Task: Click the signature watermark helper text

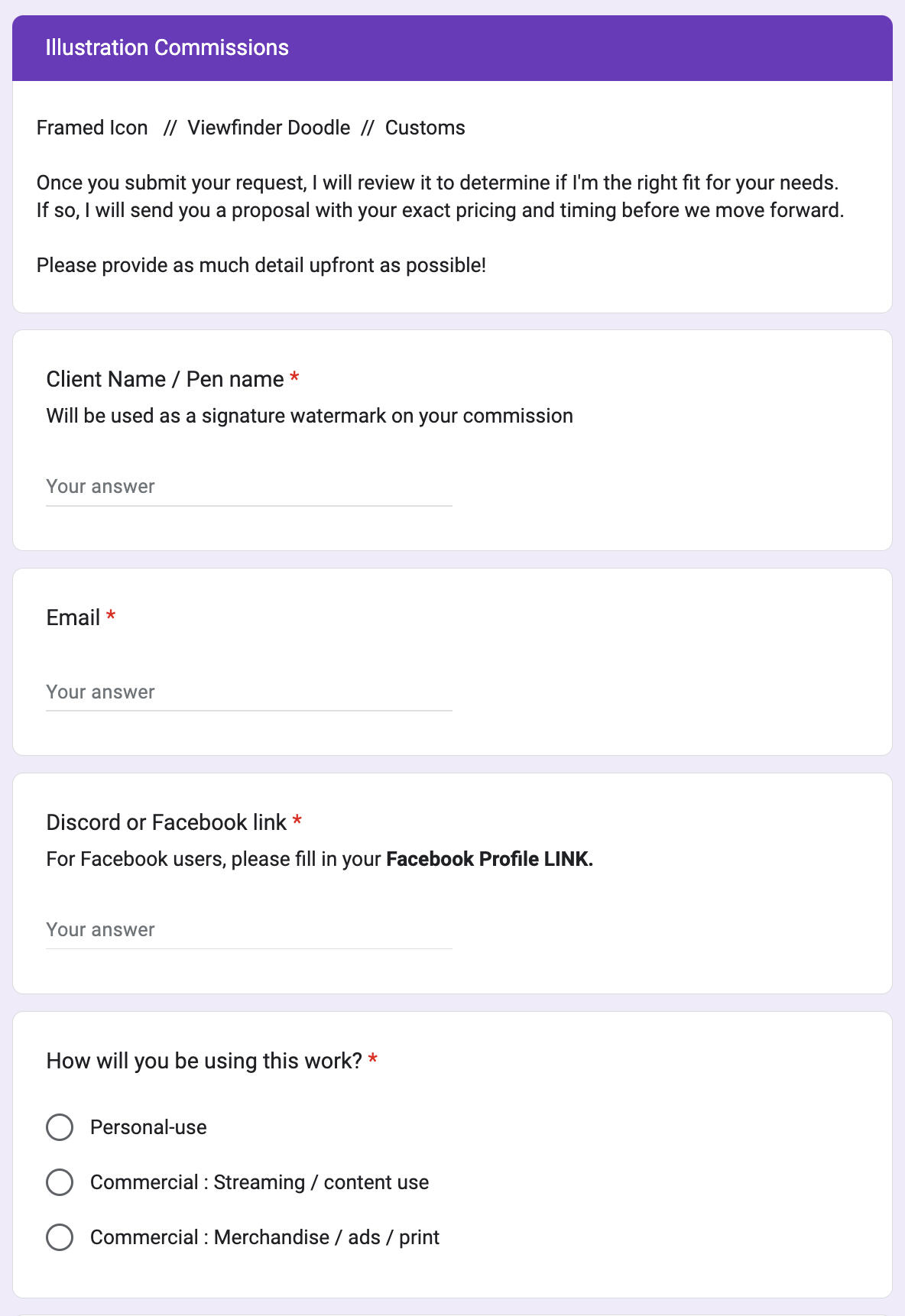Action: [x=310, y=416]
